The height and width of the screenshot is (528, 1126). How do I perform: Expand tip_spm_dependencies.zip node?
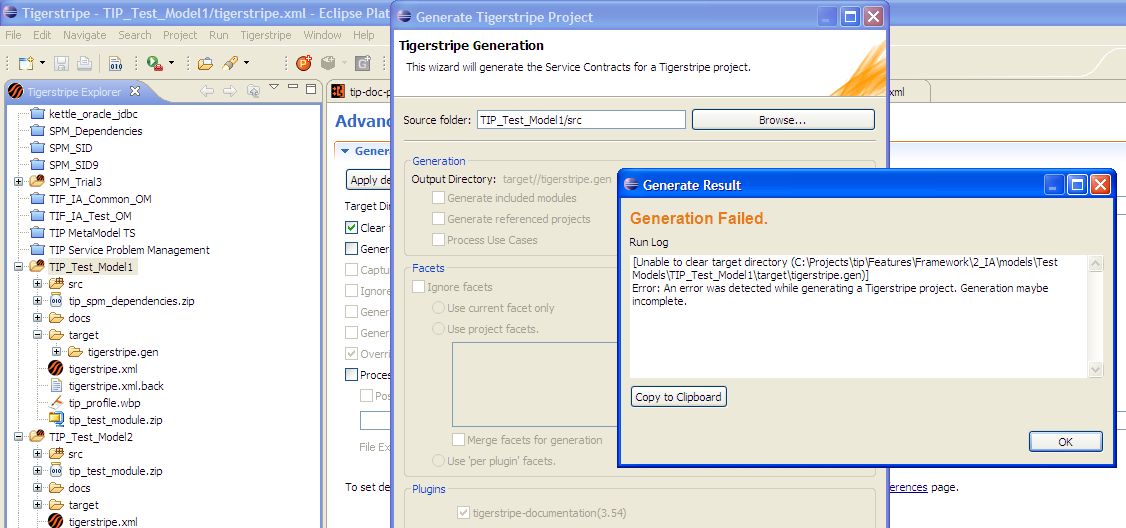point(38,301)
